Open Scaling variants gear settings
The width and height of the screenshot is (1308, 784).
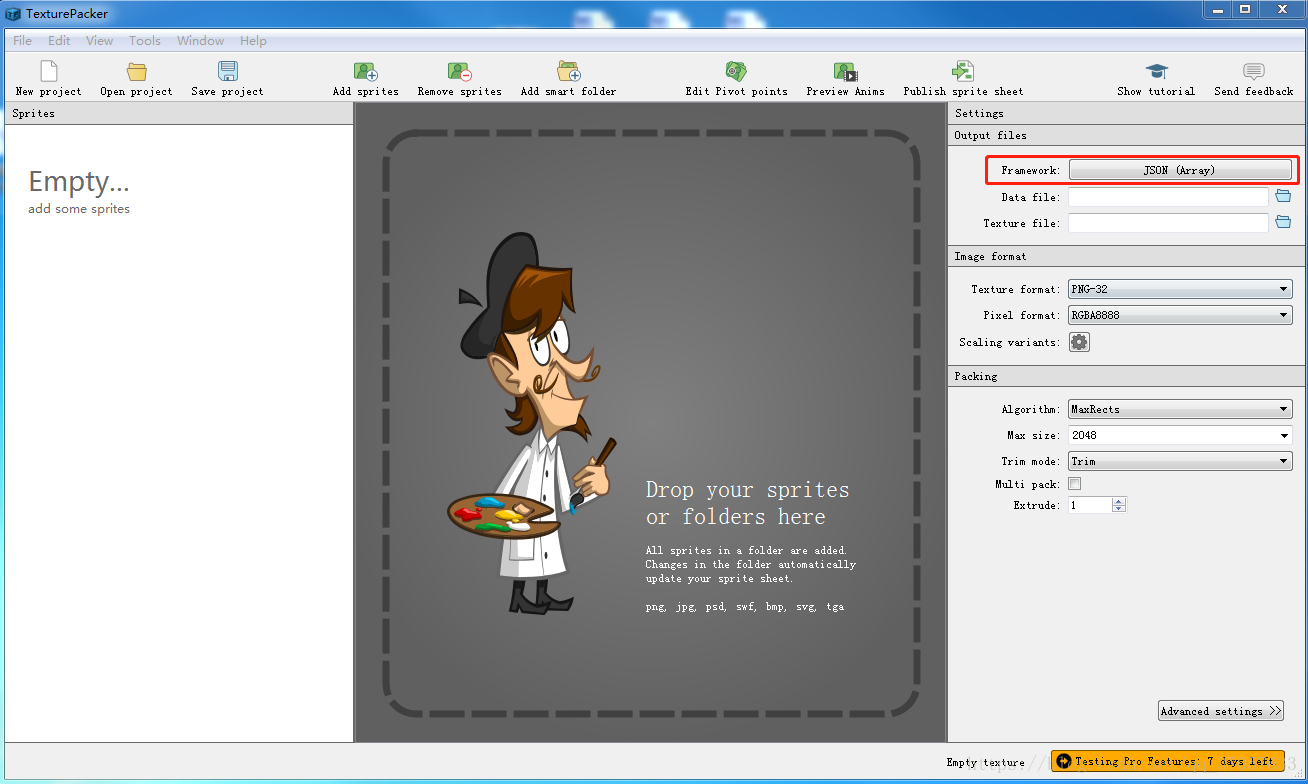(x=1079, y=342)
